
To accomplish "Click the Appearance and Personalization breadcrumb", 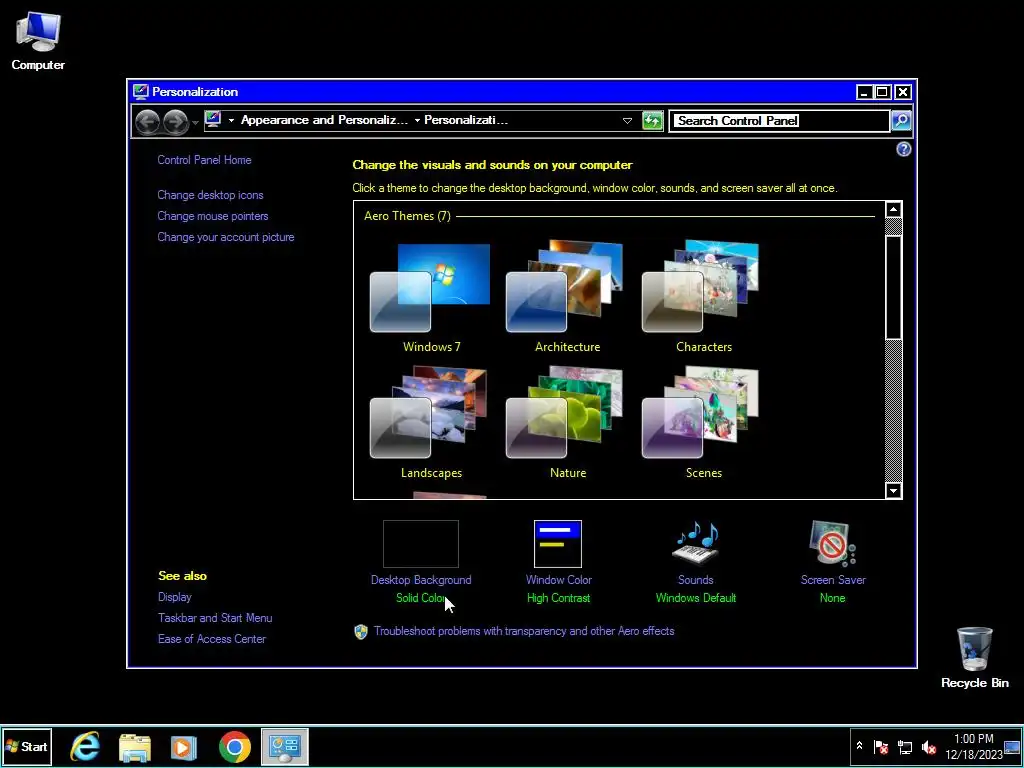I will 325,120.
